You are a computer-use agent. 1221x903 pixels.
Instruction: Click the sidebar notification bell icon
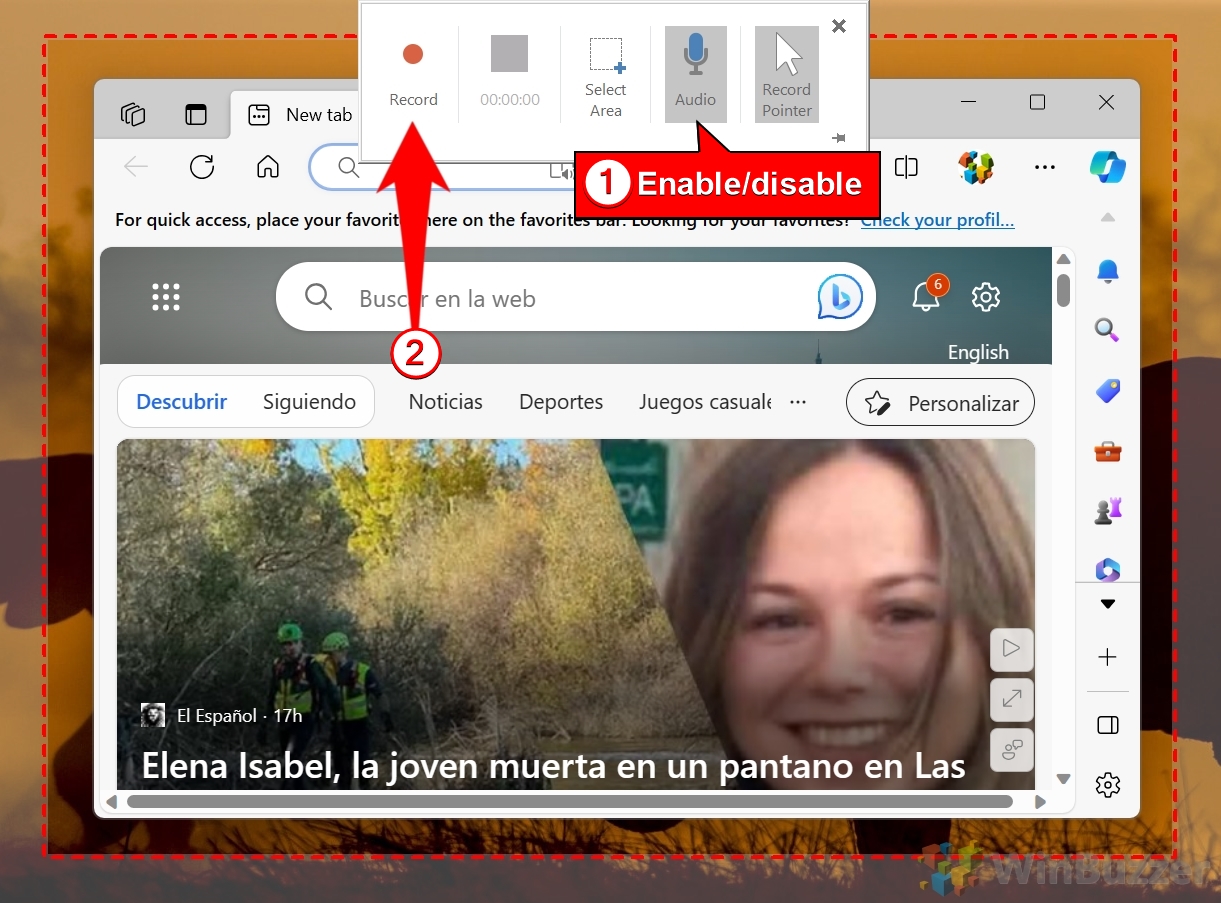tap(1108, 271)
